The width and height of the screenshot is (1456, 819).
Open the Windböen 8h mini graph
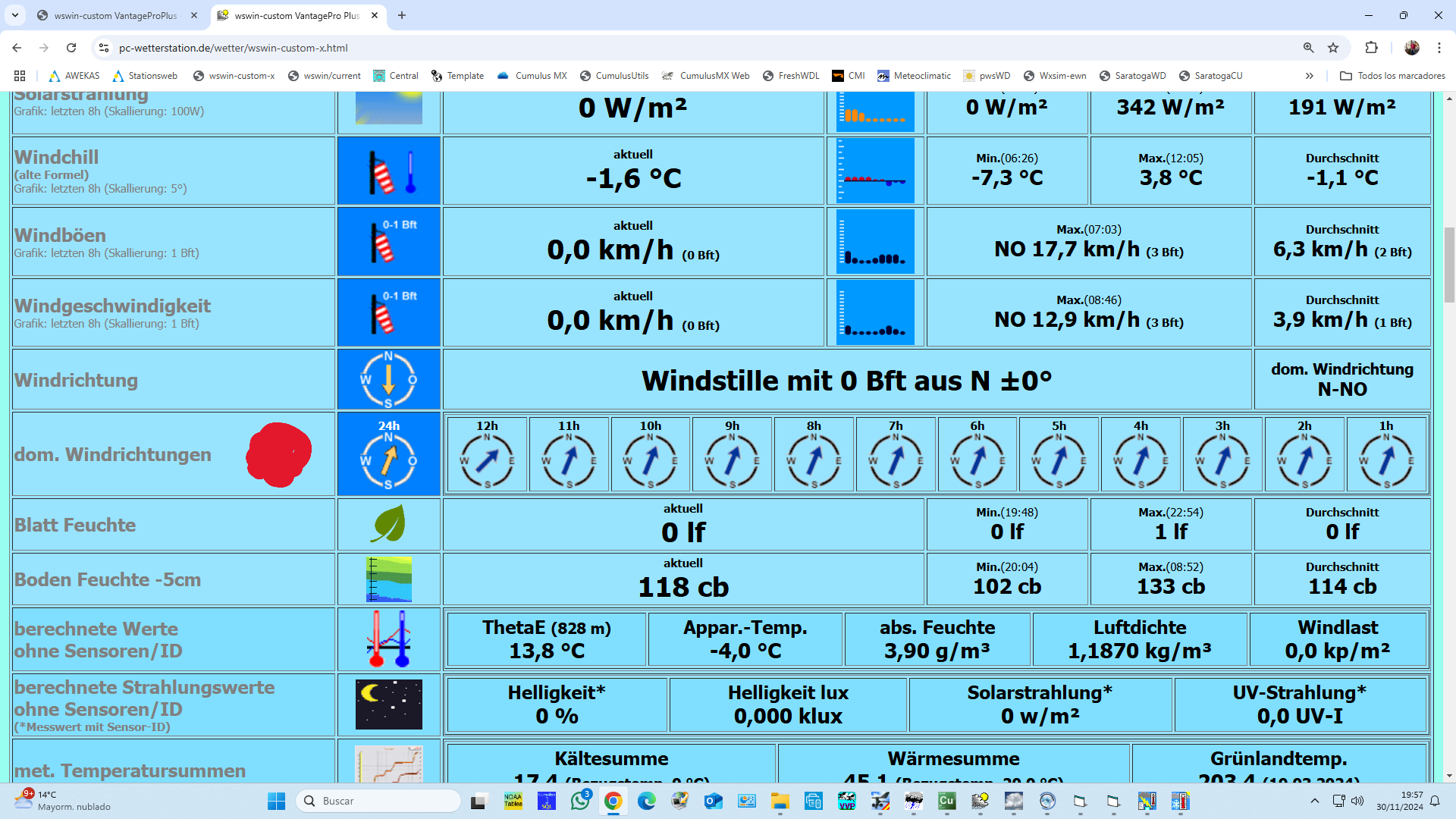click(x=875, y=242)
